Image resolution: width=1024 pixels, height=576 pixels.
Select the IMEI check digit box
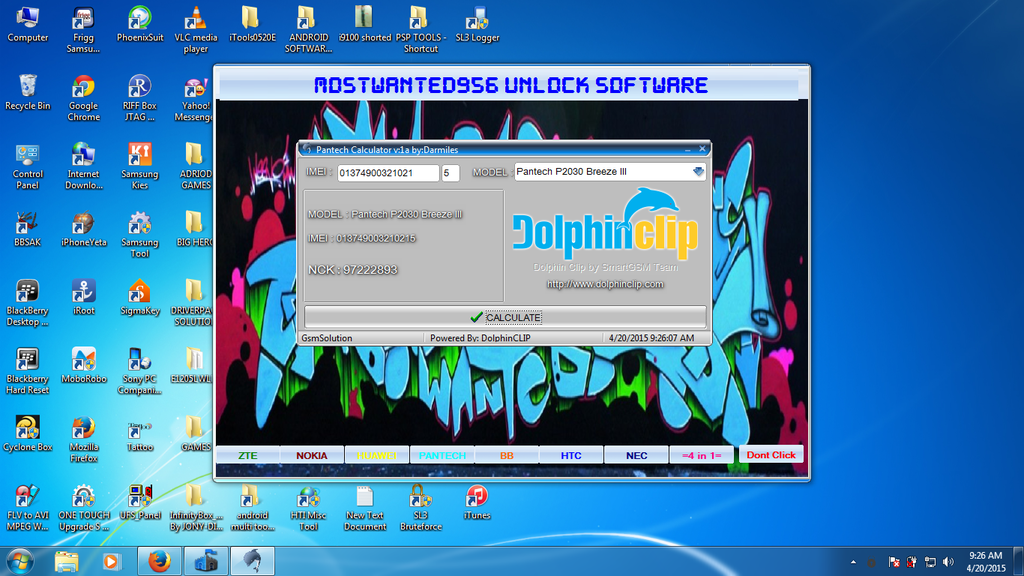click(450, 173)
